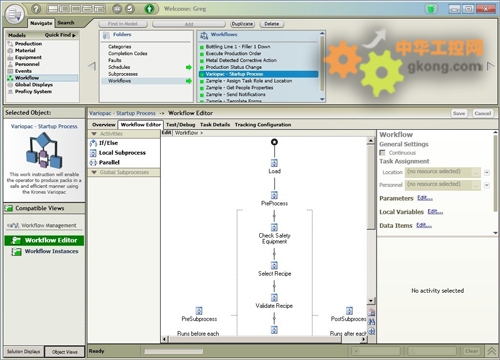Click the gear-like round icon in top toolbar
This screenshot has height=360, width=500.
[x=117, y=9]
